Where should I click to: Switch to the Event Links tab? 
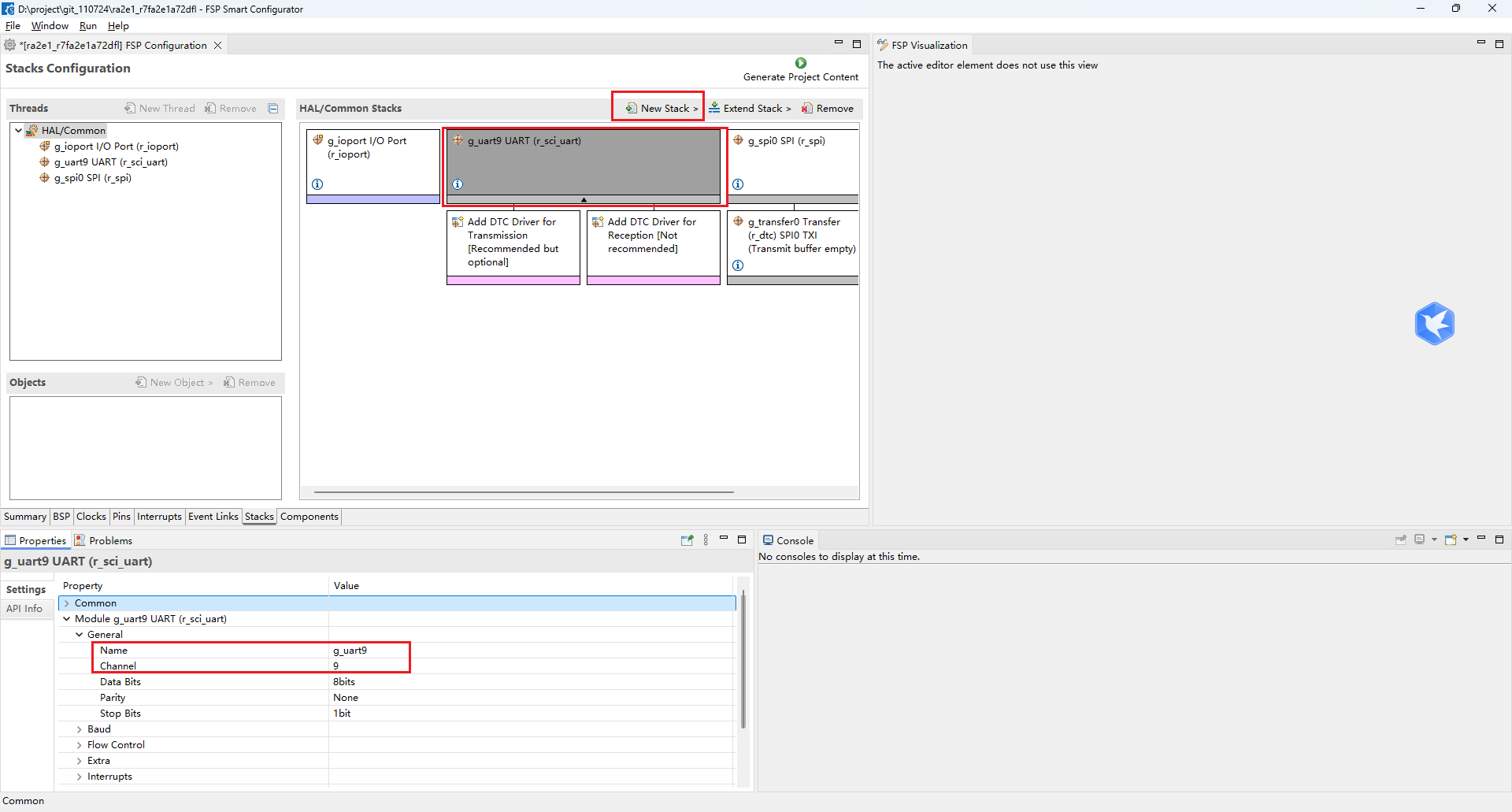click(213, 517)
